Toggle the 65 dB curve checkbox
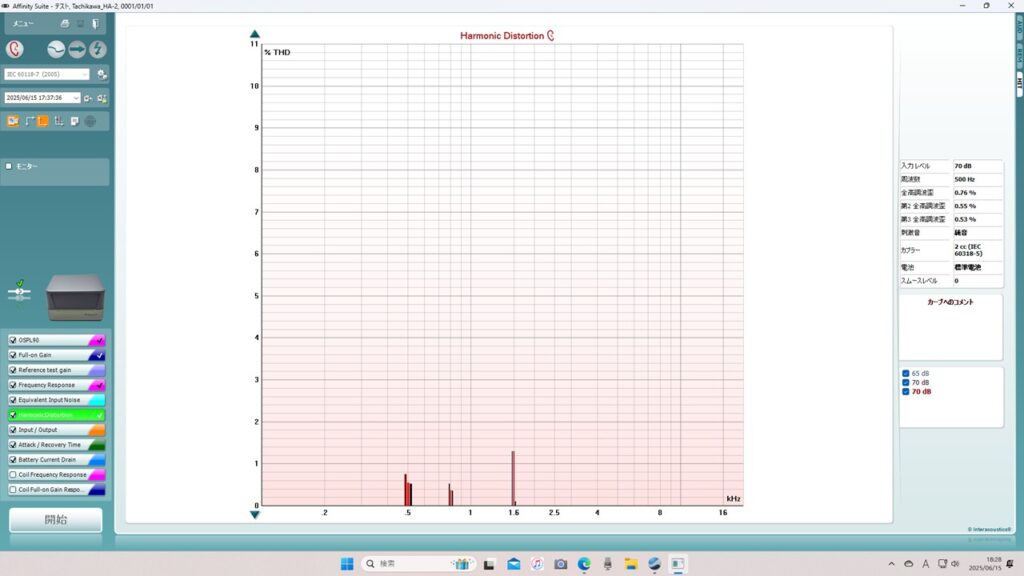The height and width of the screenshot is (576, 1024). click(x=906, y=374)
